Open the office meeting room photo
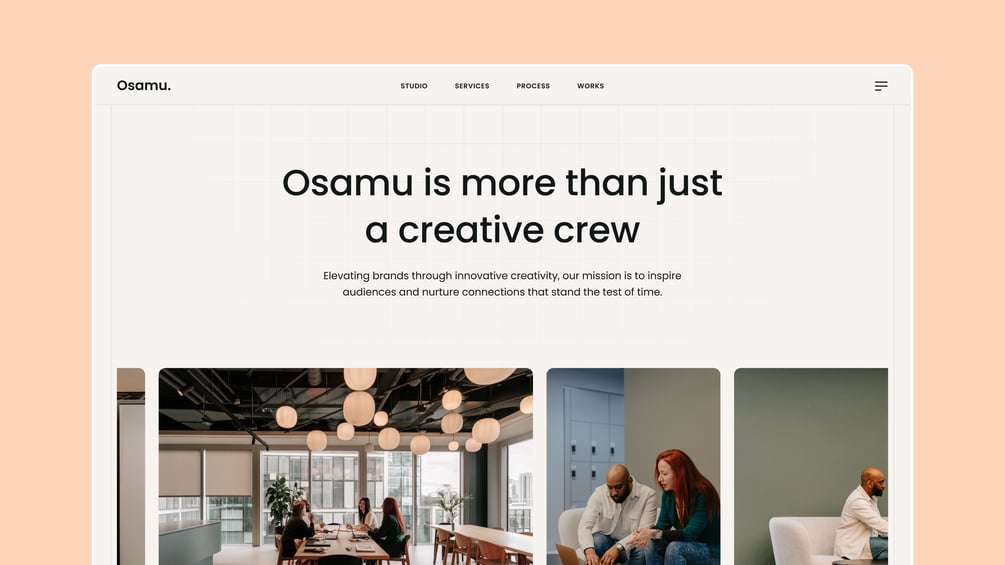This screenshot has height=565, width=1005. (x=345, y=466)
